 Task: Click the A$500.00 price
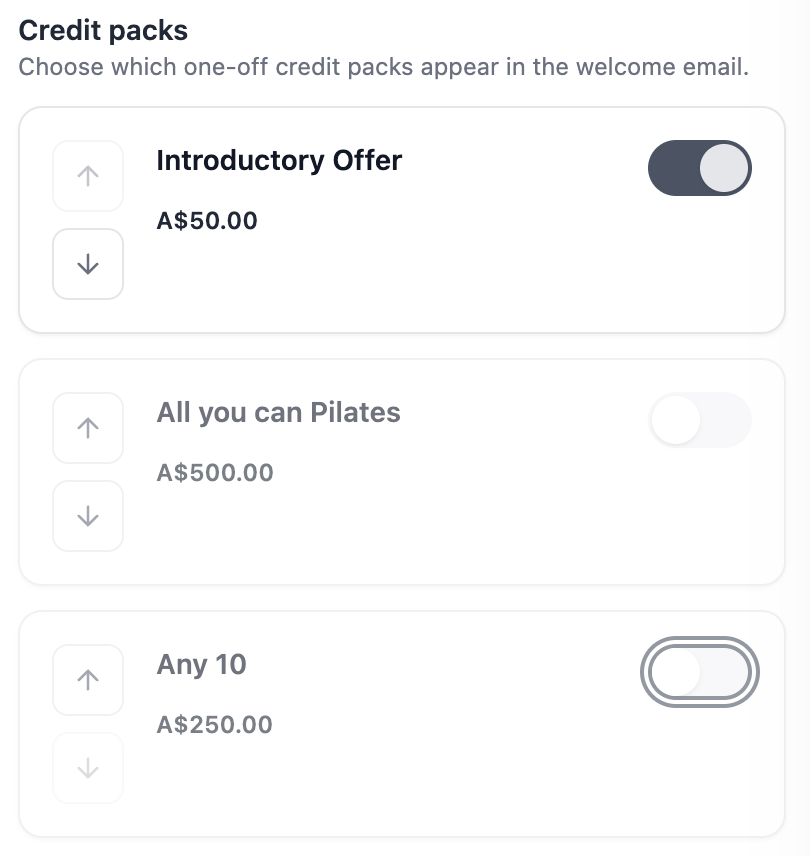214,473
